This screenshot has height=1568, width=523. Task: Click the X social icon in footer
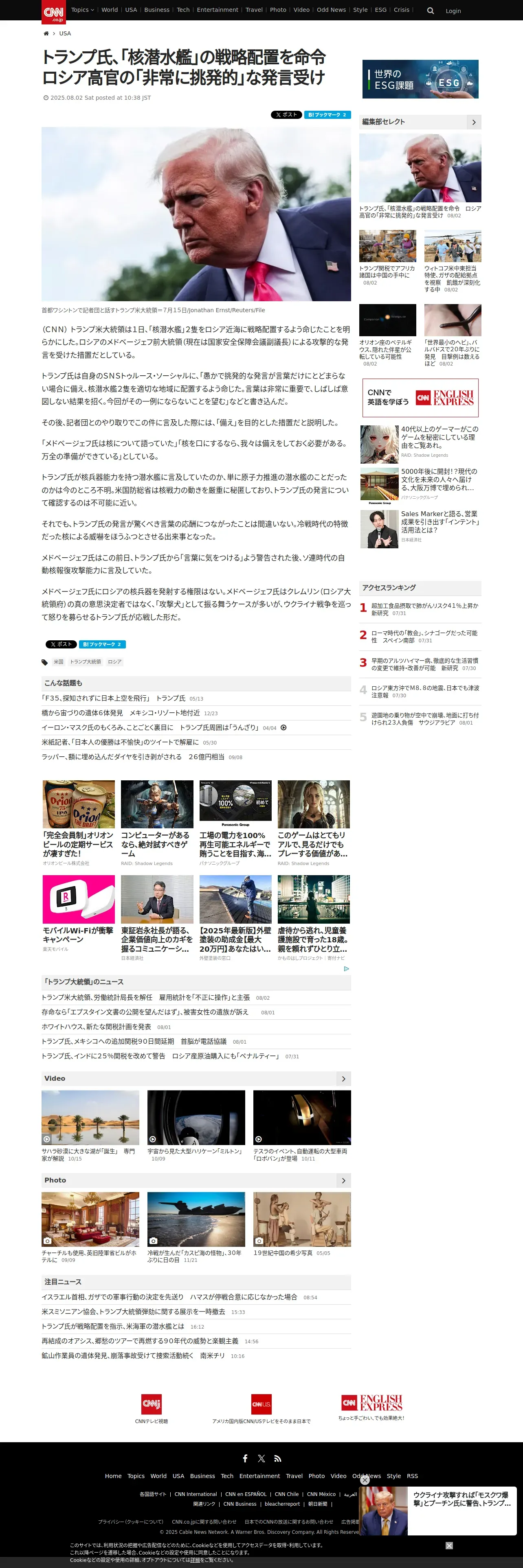click(261, 1459)
